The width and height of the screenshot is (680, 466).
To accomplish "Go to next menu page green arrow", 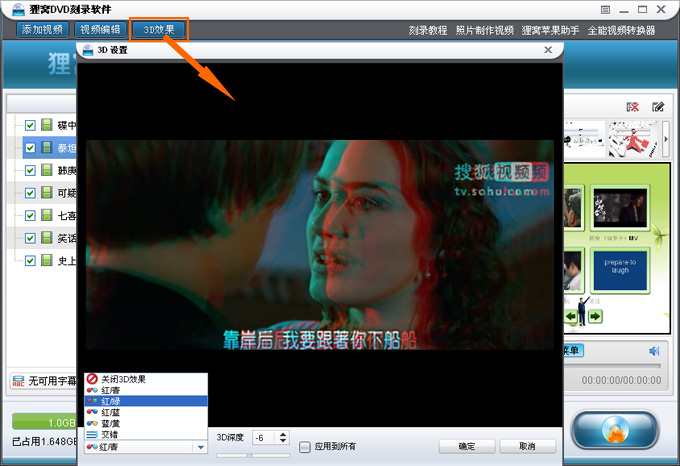I will pyautogui.click(x=596, y=316).
